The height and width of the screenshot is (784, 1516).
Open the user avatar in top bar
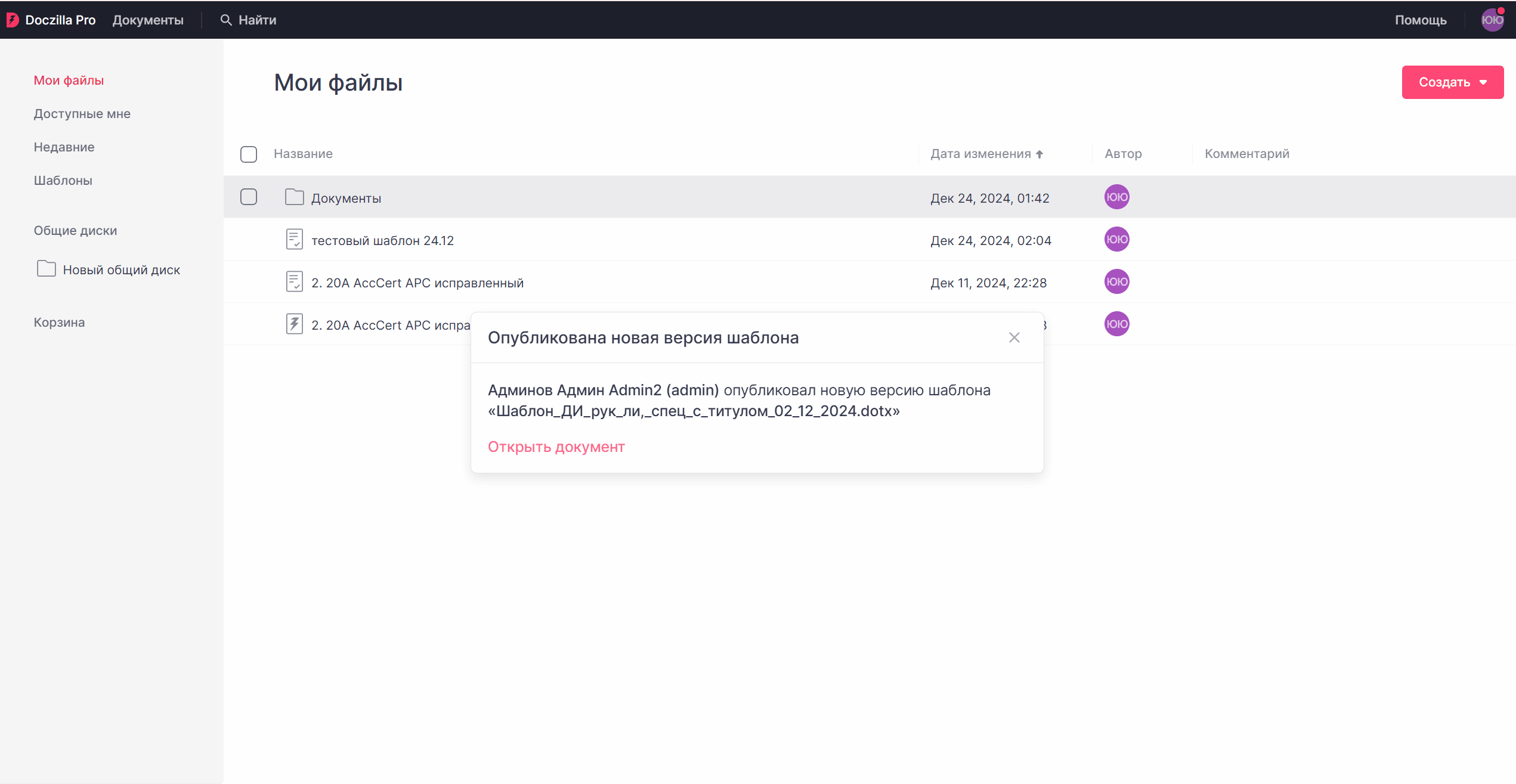1492,20
